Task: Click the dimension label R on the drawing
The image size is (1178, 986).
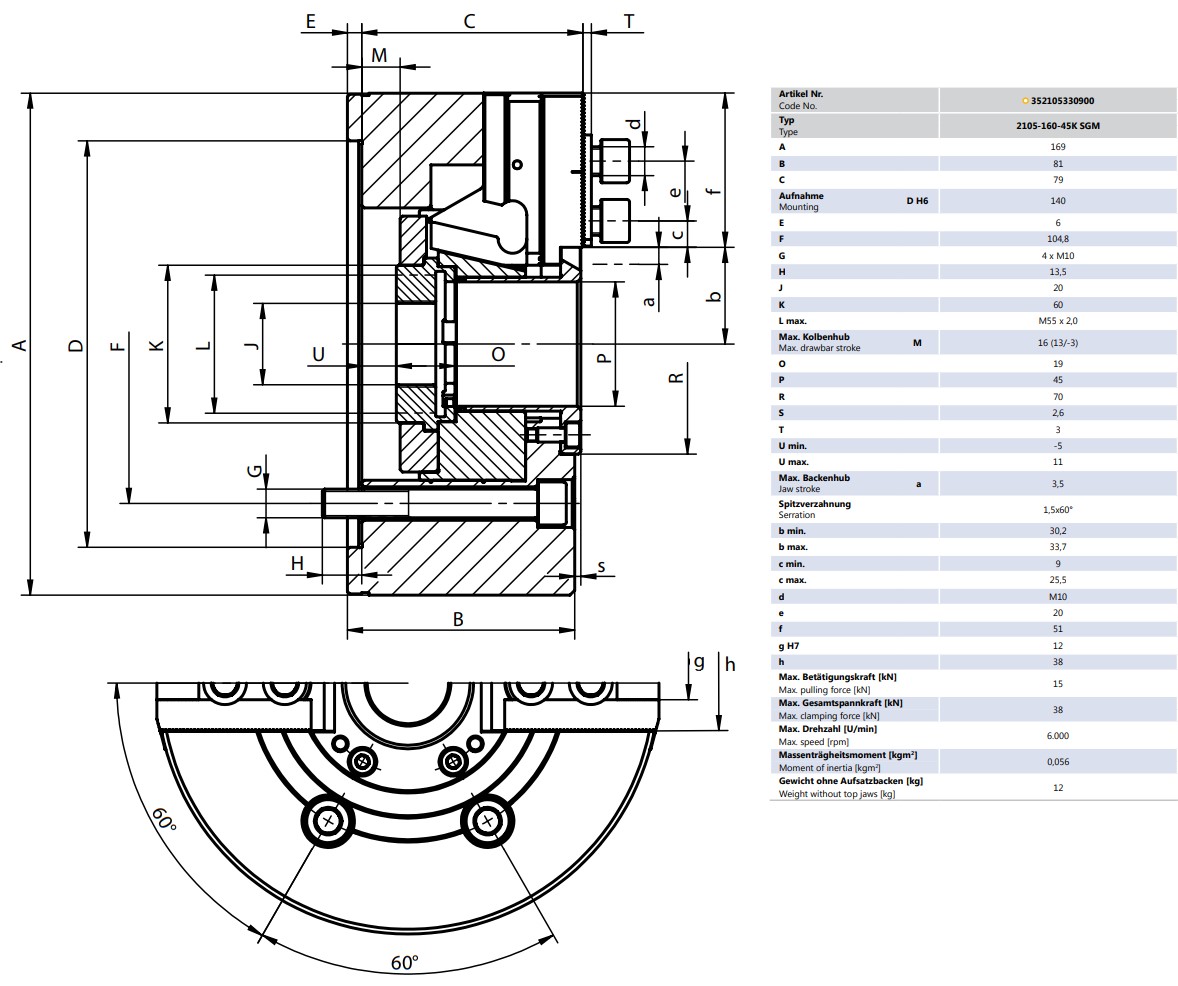Action: coord(676,377)
